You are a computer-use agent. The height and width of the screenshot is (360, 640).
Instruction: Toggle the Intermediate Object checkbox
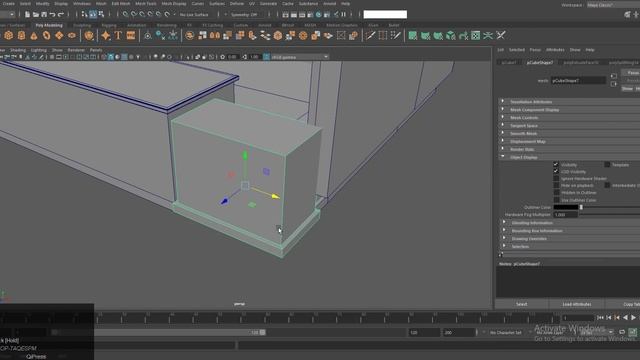pos(607,185)
